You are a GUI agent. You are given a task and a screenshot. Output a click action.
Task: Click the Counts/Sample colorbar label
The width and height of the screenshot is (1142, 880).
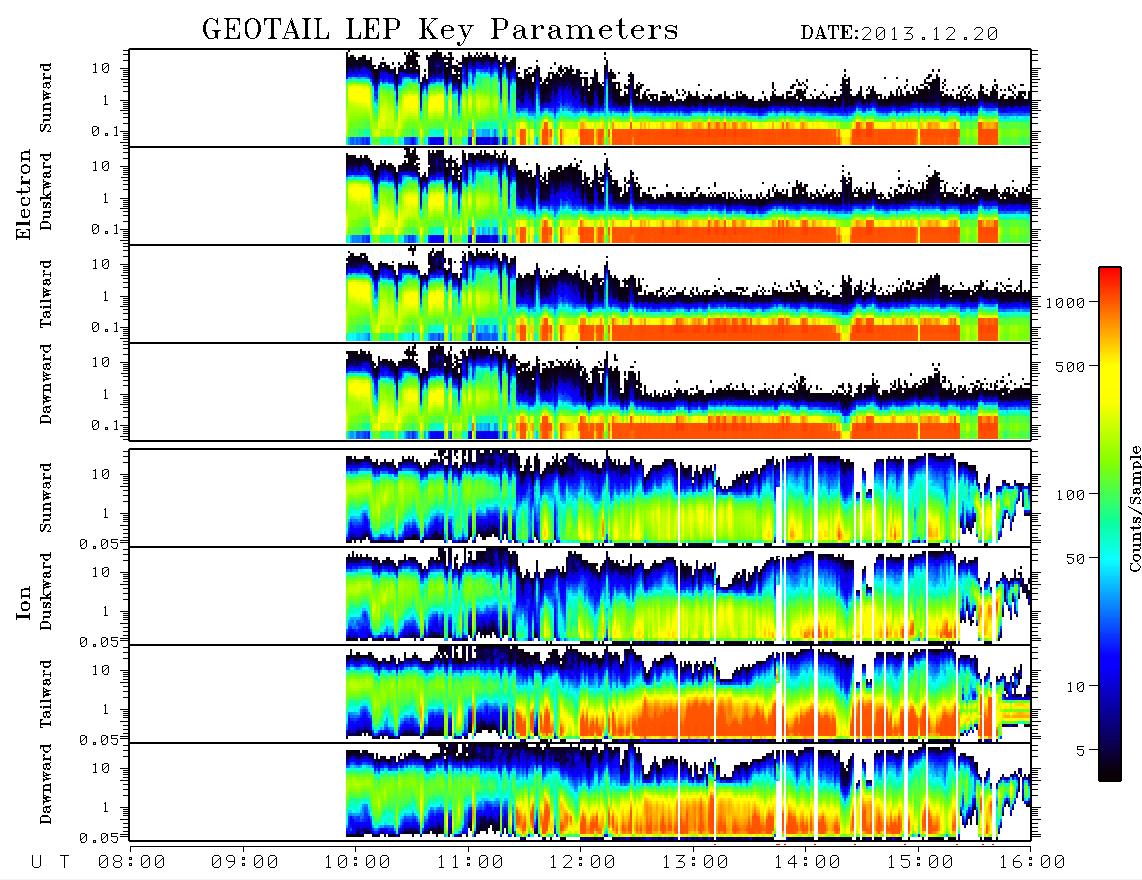(1134, 508)
